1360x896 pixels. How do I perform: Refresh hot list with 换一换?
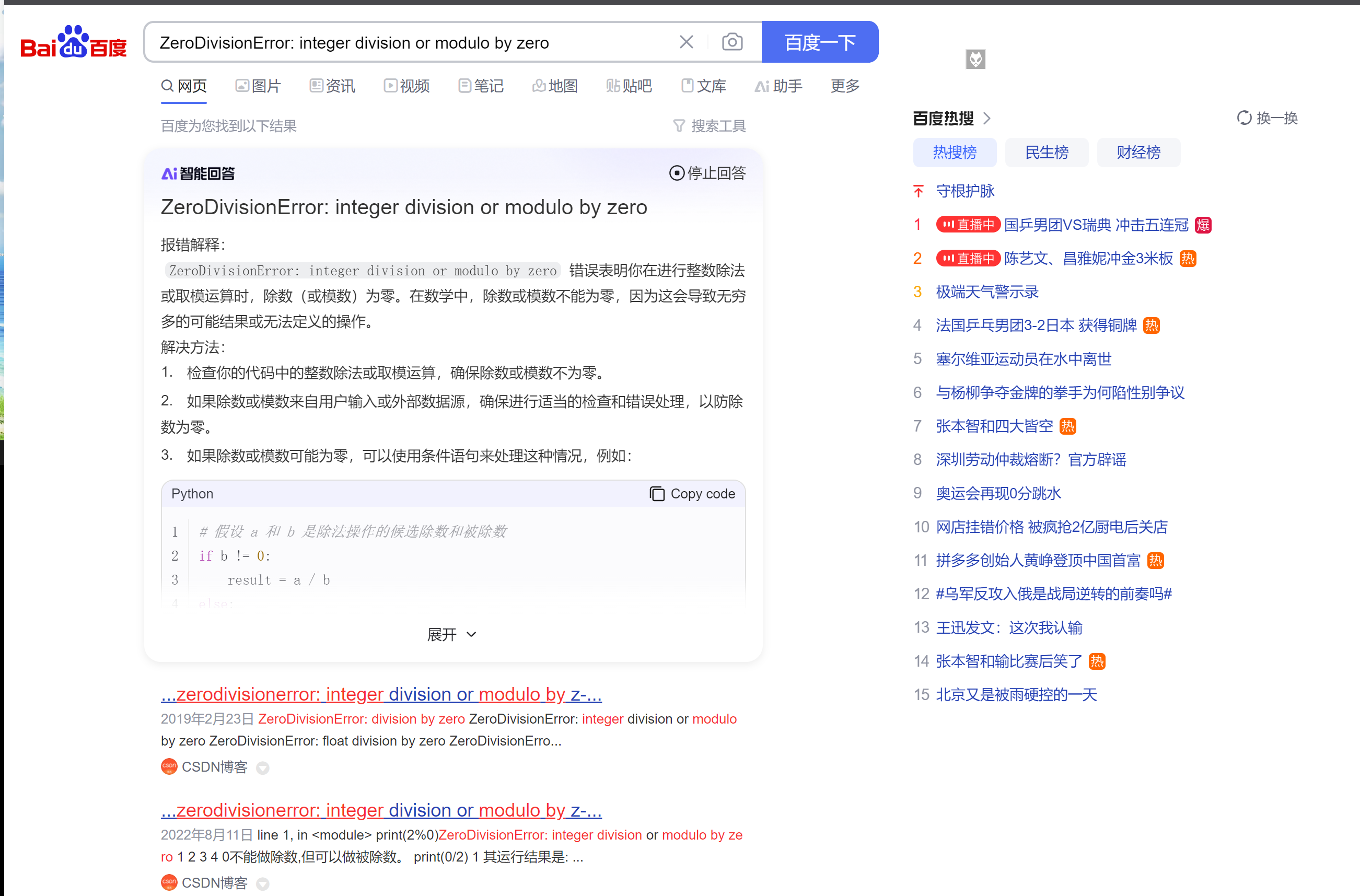tap(1267, 118)
